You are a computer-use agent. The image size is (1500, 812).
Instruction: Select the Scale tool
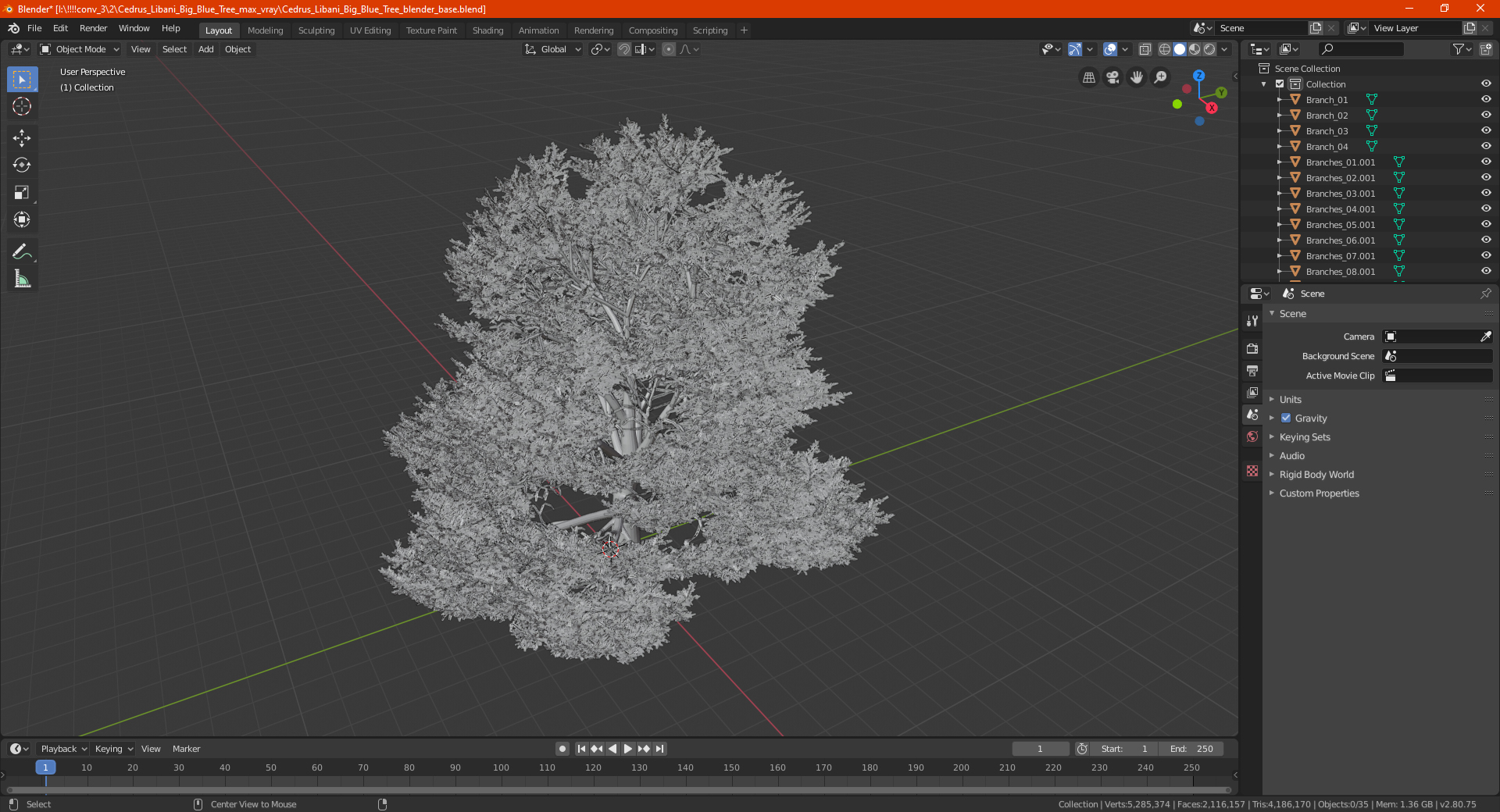click(x=22, y=193)
